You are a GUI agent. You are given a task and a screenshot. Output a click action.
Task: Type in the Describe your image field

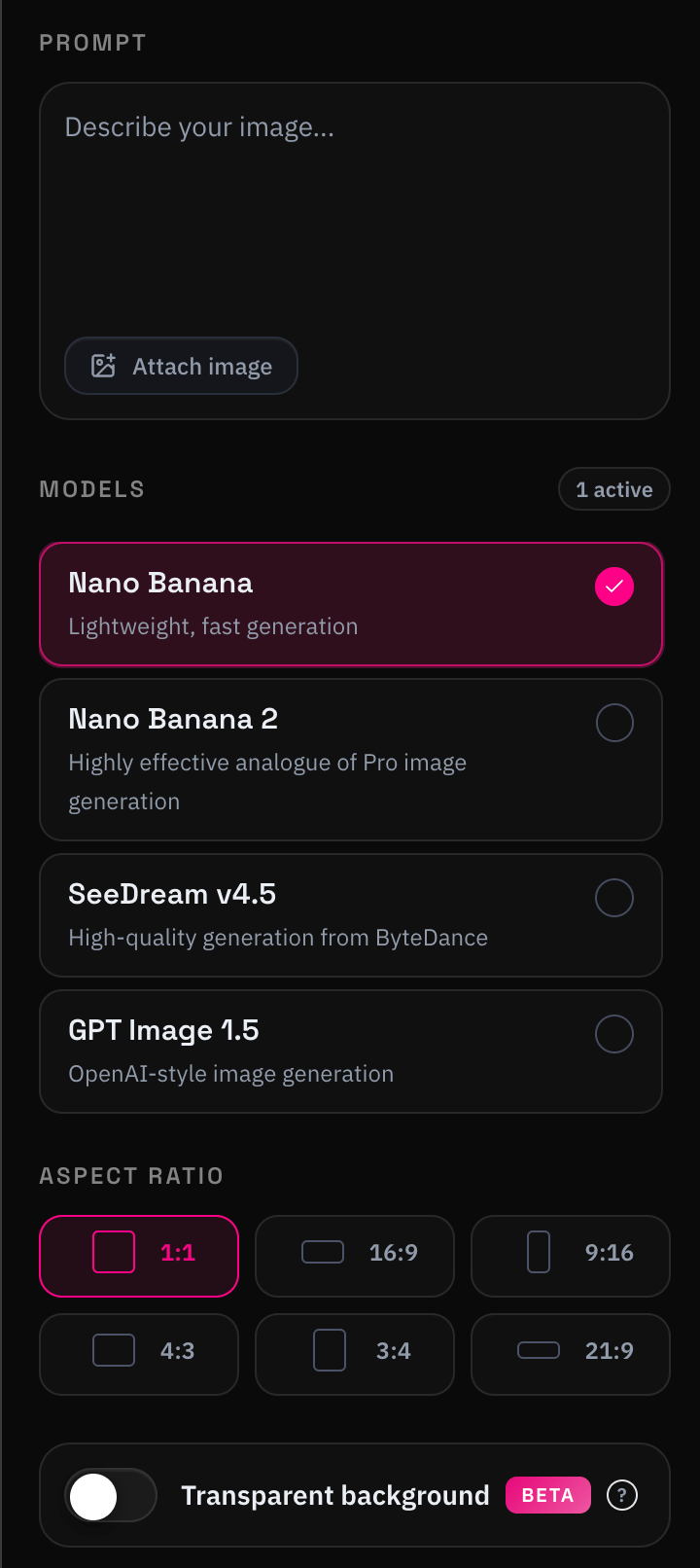(354, 214)
